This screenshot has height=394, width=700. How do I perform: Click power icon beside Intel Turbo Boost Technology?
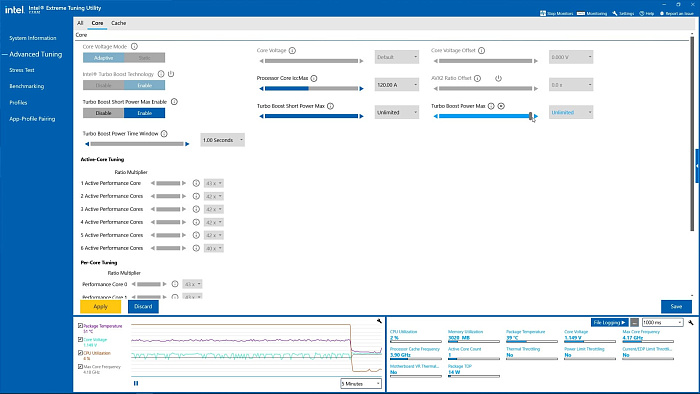[171, 74]
